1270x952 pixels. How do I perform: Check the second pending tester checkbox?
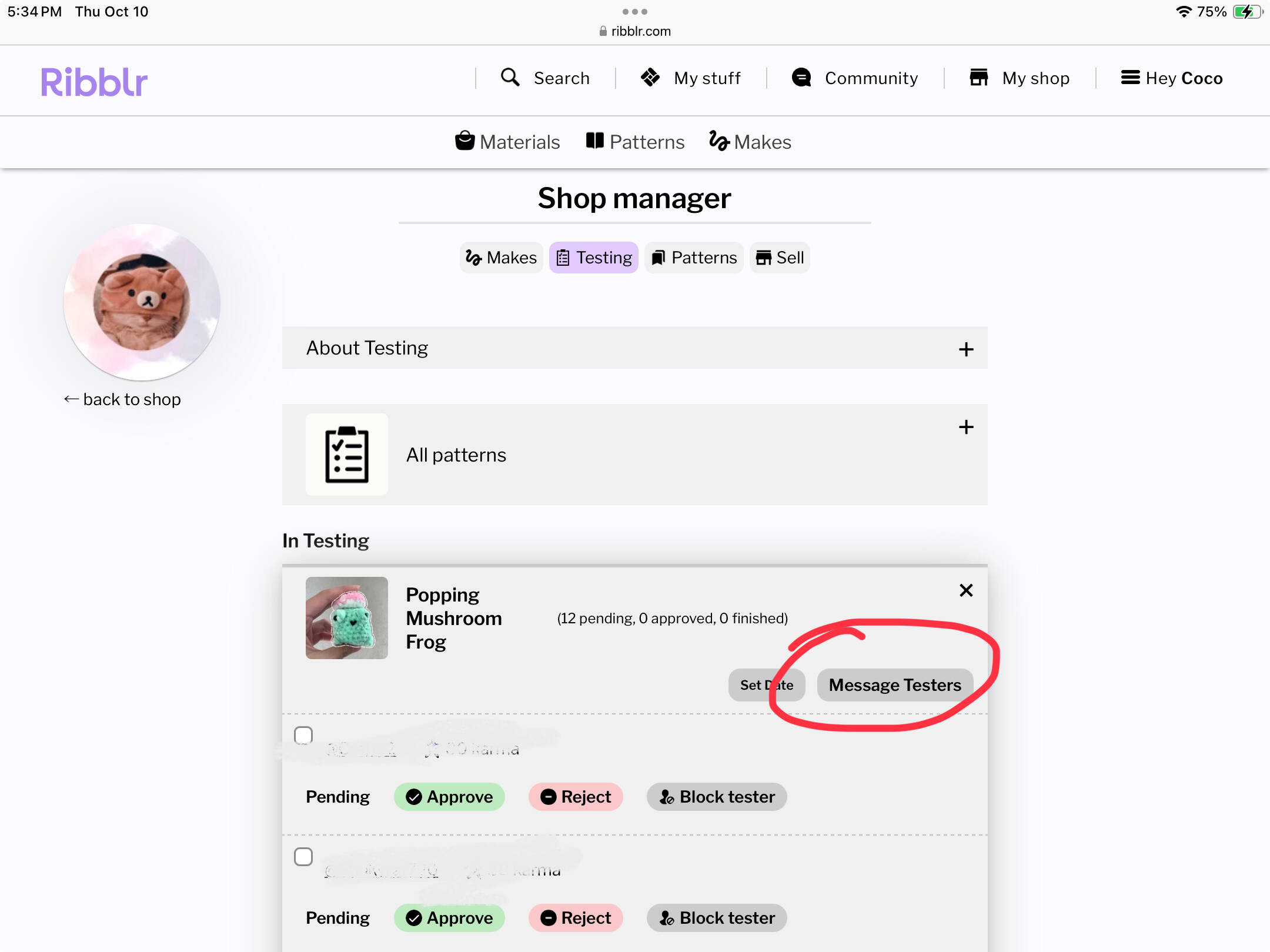(x=303, y=856)
